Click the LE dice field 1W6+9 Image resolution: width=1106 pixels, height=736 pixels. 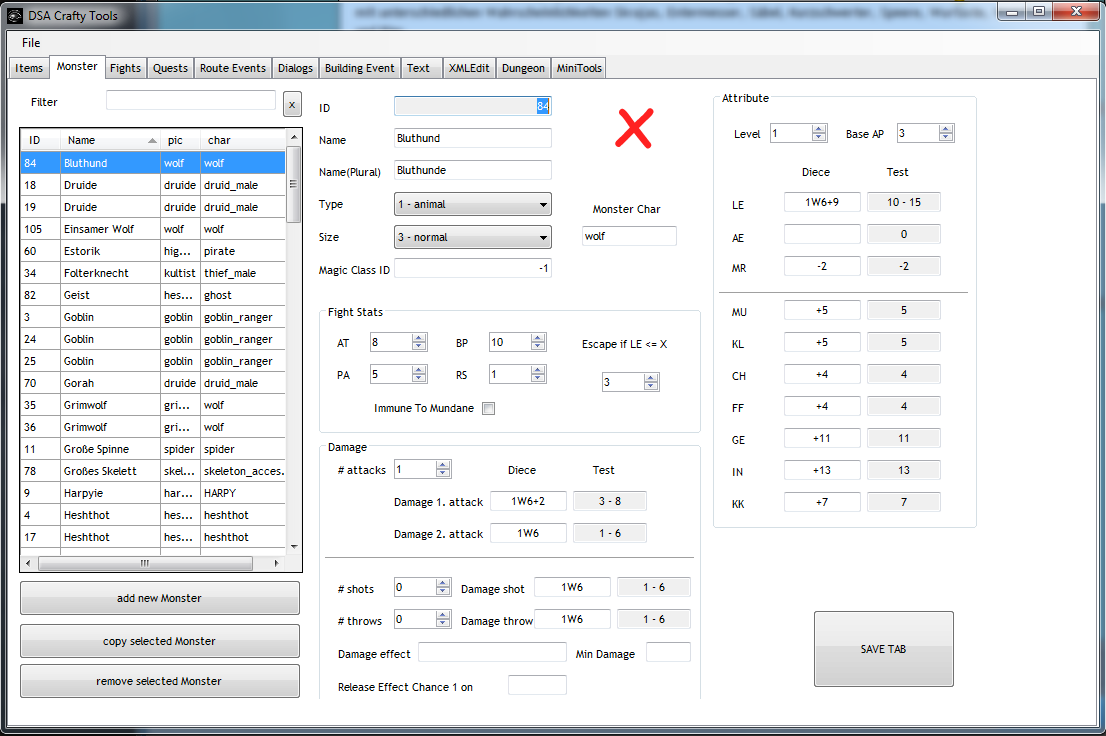click(x=822, y=203)
